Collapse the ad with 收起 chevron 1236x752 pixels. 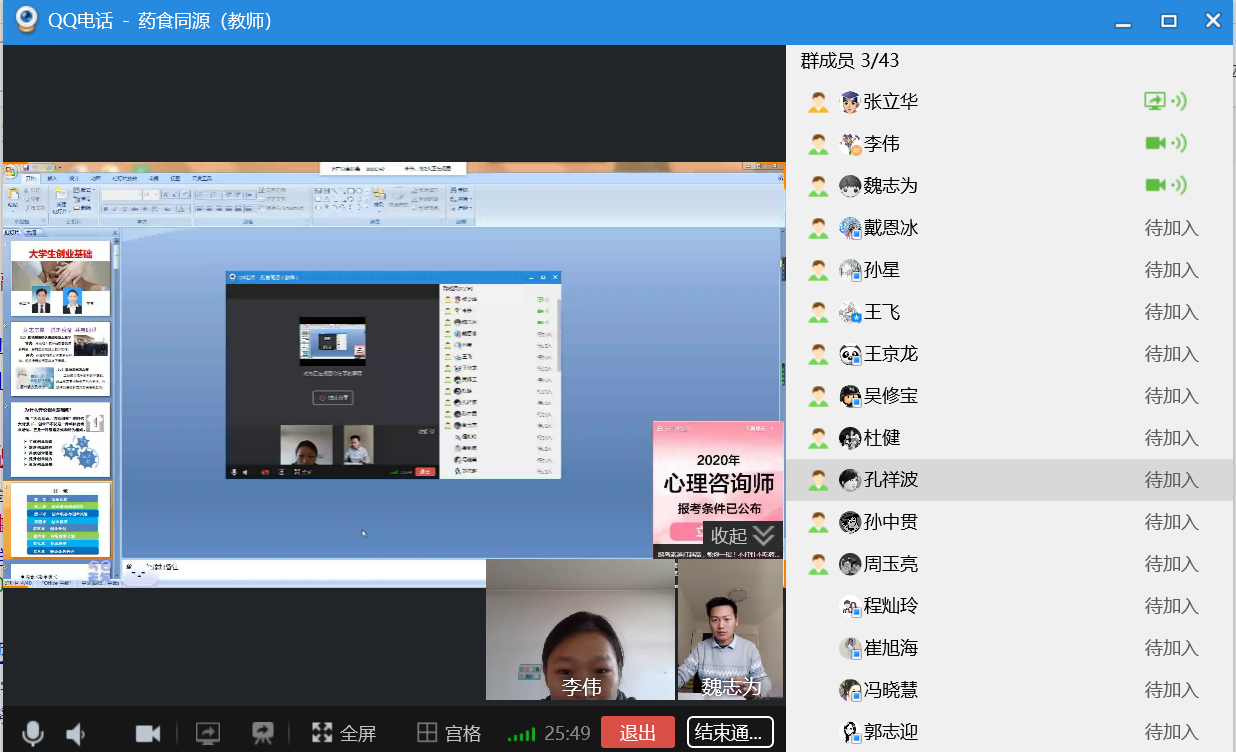(x=742, y=536)
